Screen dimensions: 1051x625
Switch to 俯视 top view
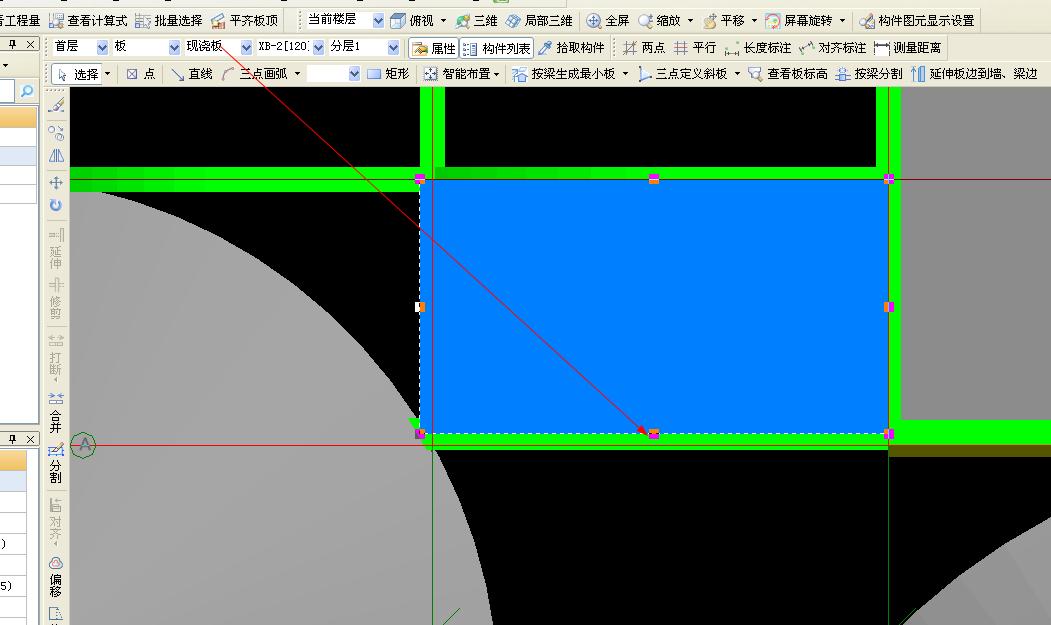[413, 21]
